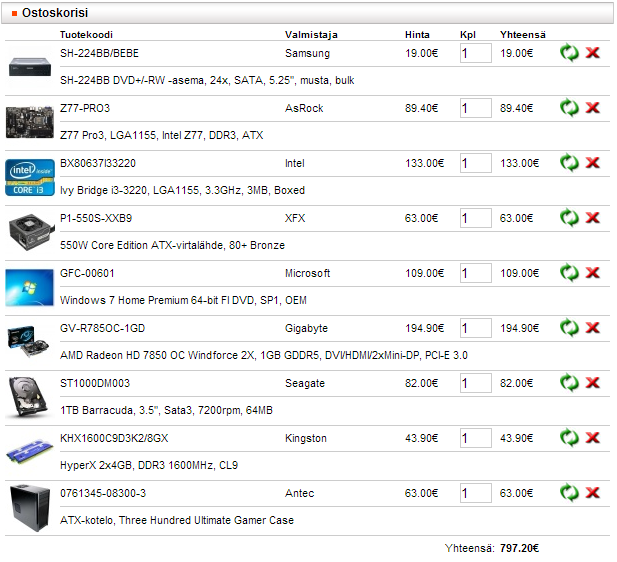
Task: Refresh quantity for Kingston KHX1600C9D3K2/8GX row
Action: click(569, 438)
